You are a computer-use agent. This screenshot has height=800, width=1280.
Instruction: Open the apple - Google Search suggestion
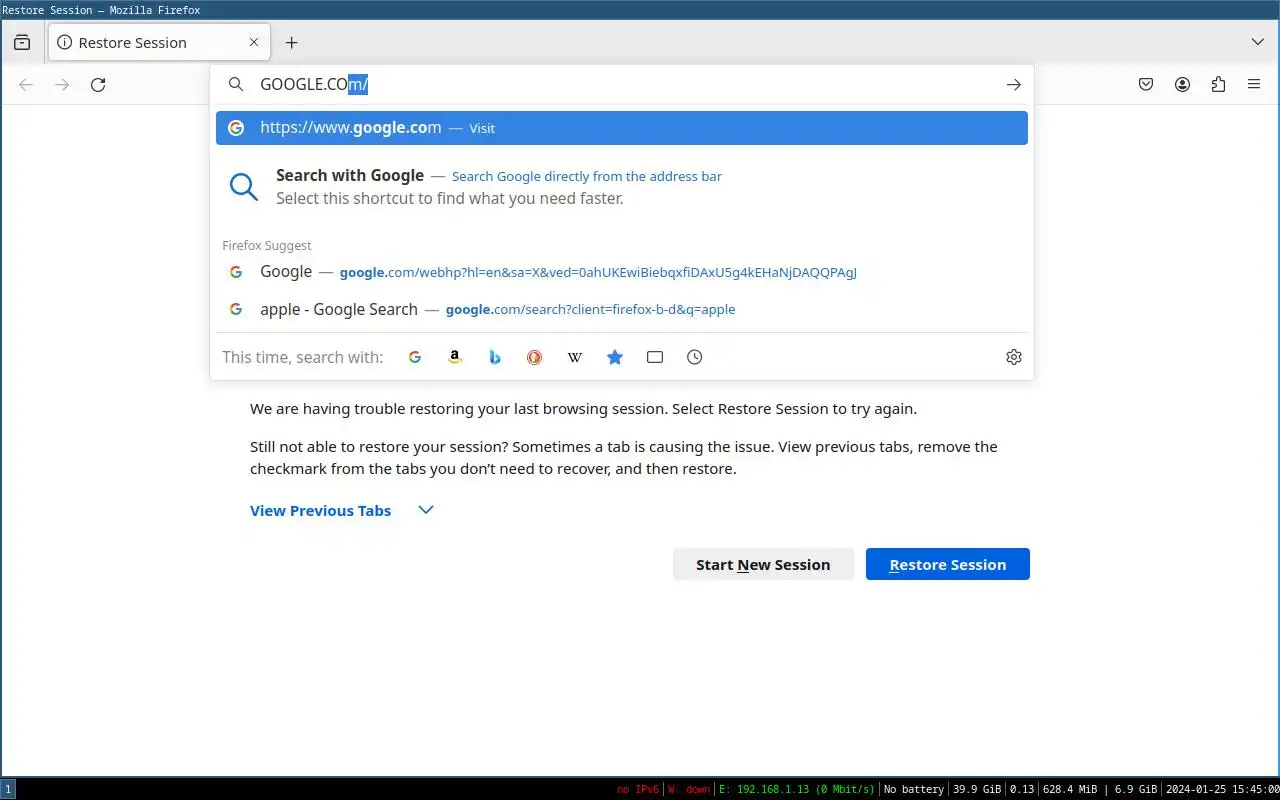point(622,309)
